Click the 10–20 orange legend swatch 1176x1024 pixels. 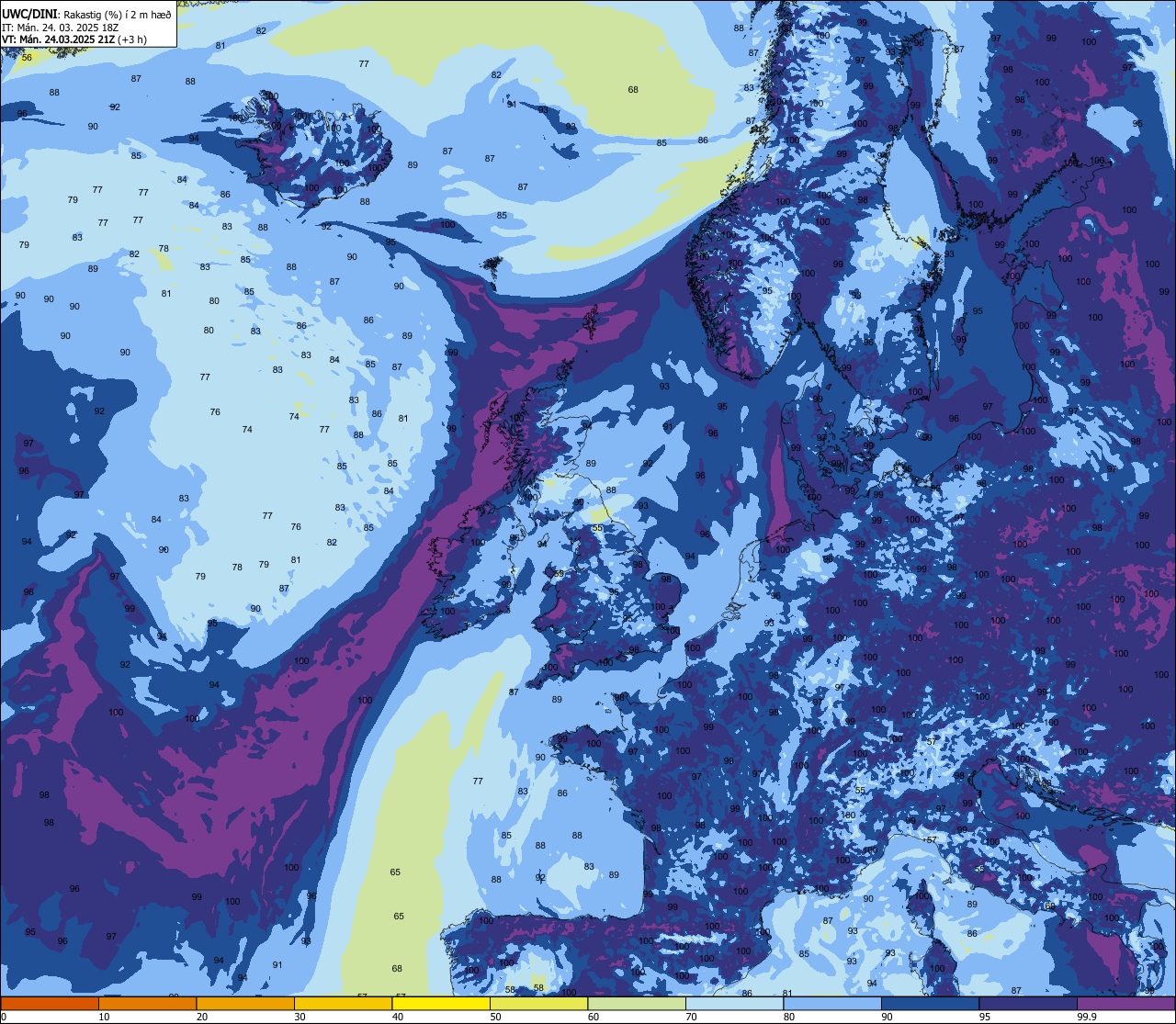tap(147, 1003)
